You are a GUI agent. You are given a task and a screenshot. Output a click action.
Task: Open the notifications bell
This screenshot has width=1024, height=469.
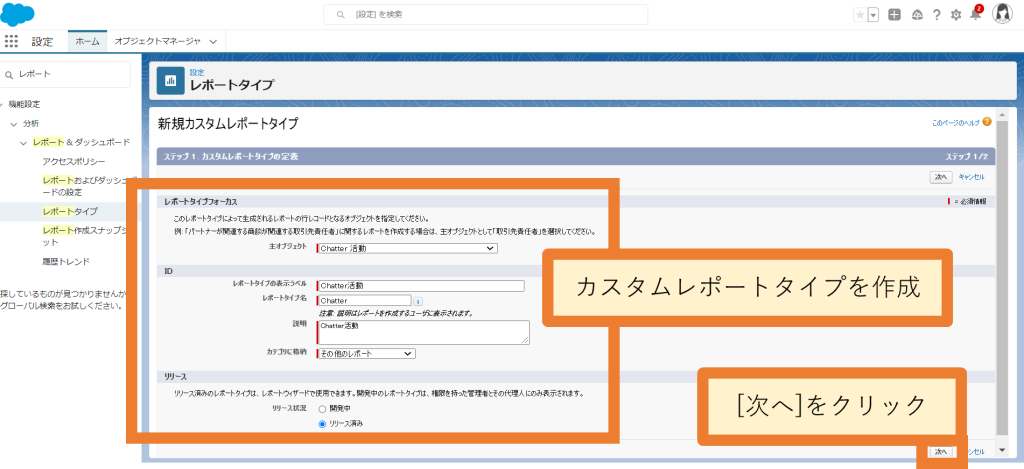976,14
